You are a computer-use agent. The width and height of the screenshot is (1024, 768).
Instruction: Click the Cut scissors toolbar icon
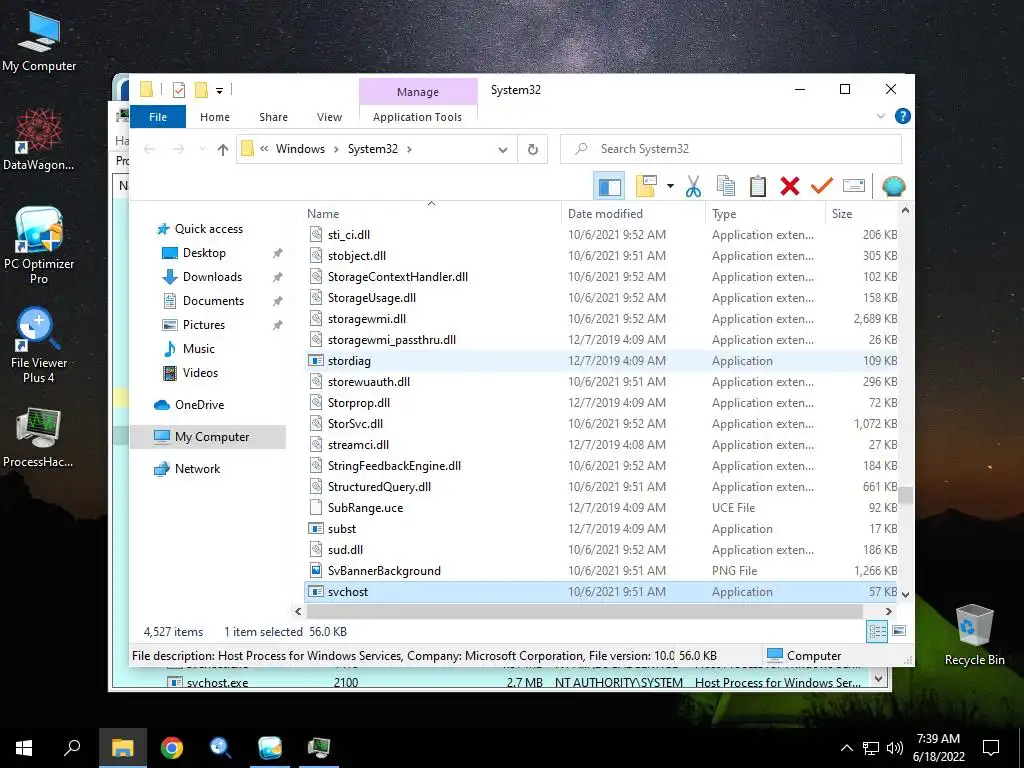(693, 187)
